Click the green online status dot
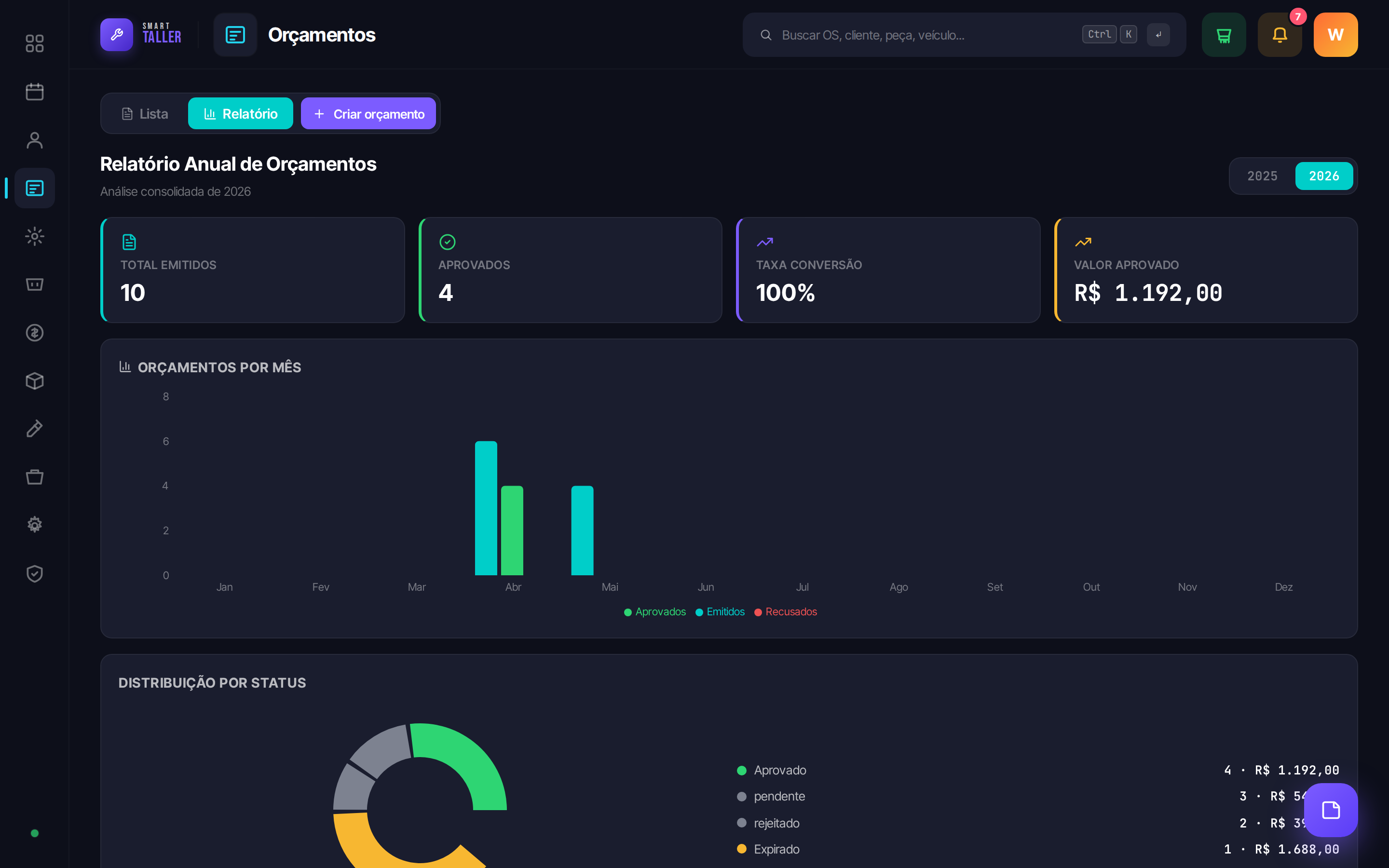This screenshot has width=1389, height=868. (x=34, y=833)
